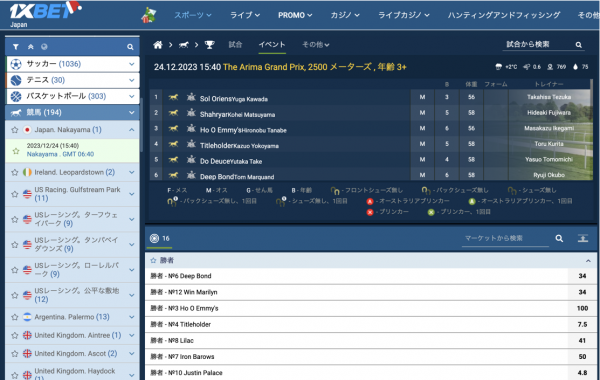This screenshot has width=600, height=380.
Task: Star the US Racing. Gulfstream Park entry
Action: (15, 194)
